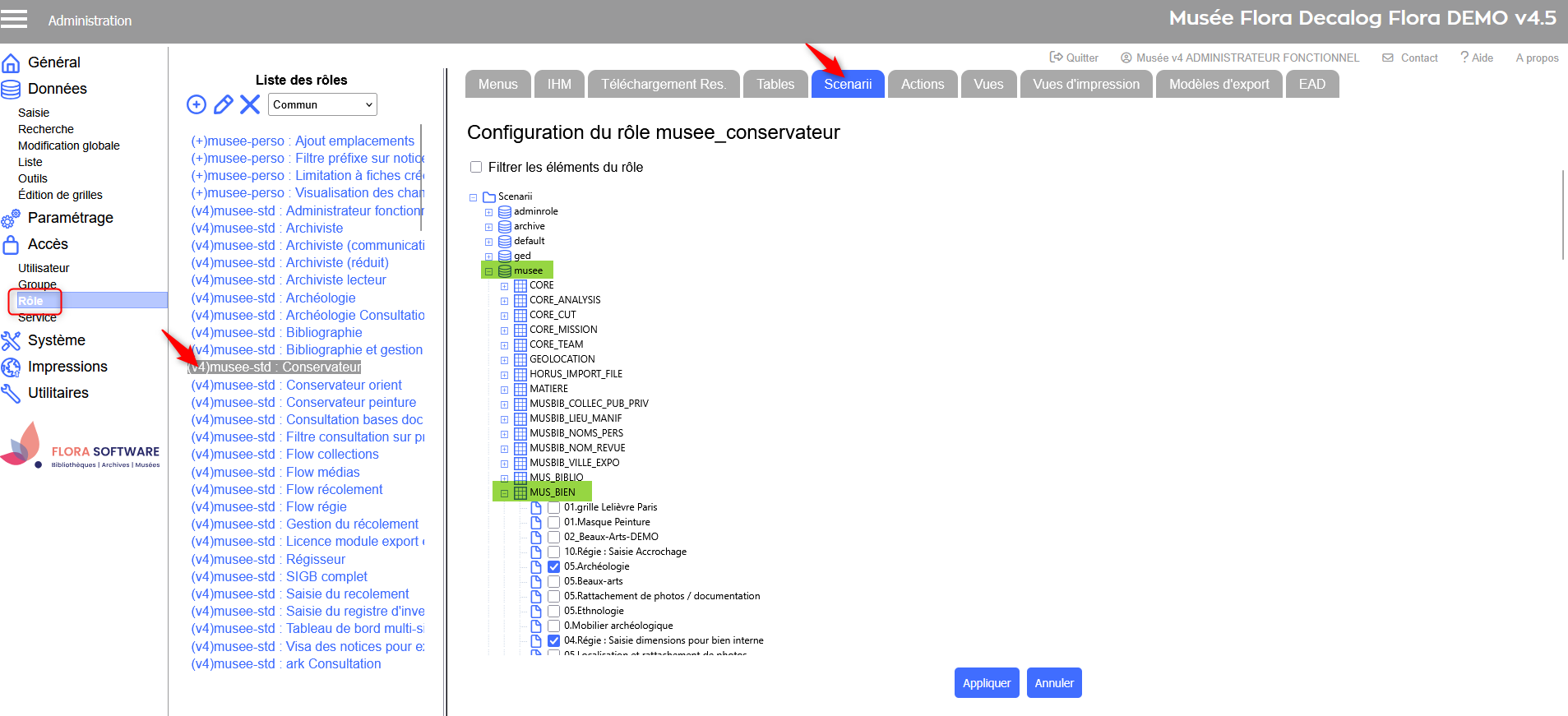Click the Données database icon
This screenshot has width=1568, height=716.
tap(12, 89)
